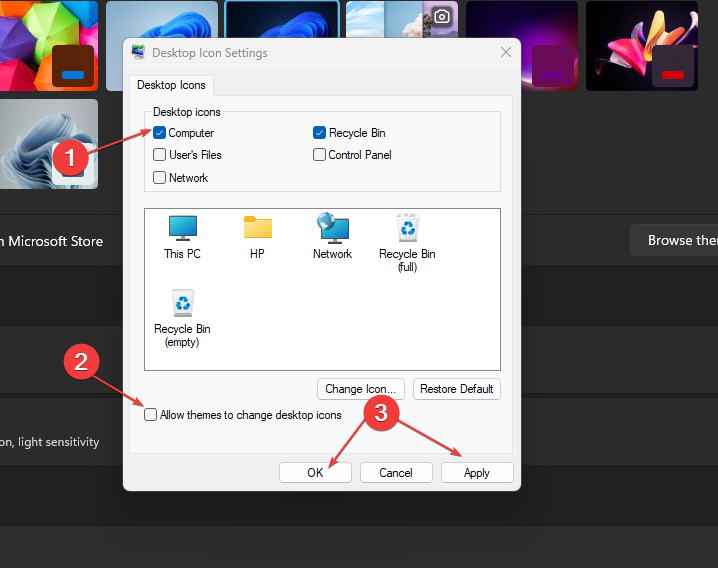Select the Recycle Bin (full) icon

click(x=407, y=243)
